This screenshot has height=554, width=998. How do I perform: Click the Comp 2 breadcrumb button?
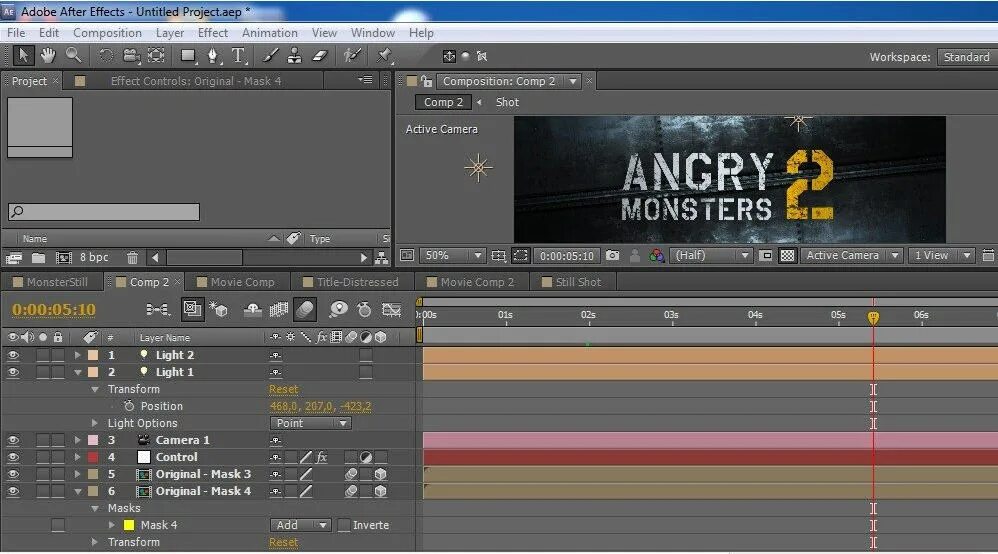click(443, 102)
